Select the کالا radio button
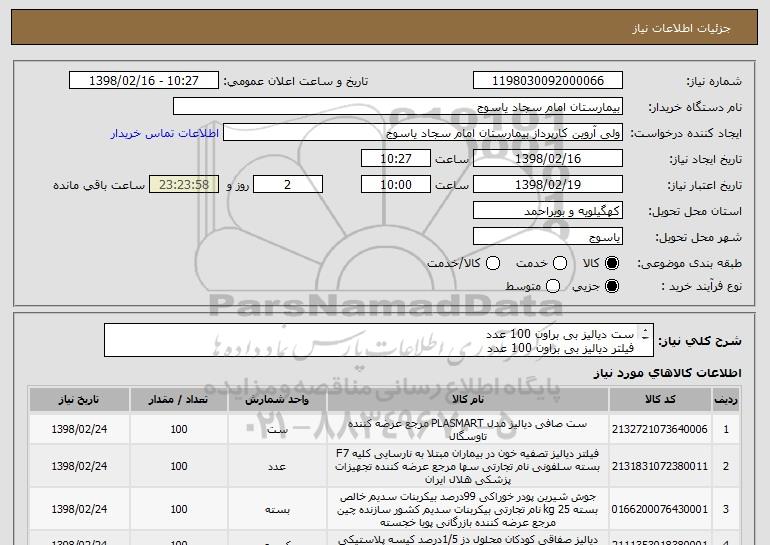Image resolution: width=770 pixels, height=545 pixels. pos(612,264)
